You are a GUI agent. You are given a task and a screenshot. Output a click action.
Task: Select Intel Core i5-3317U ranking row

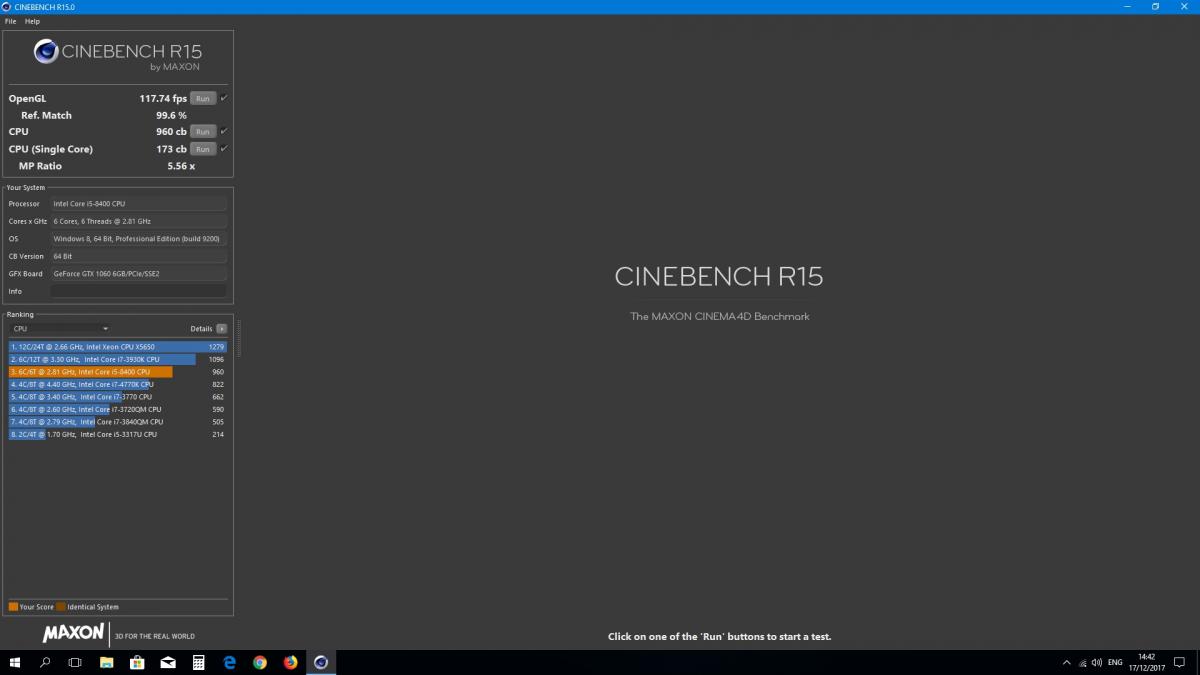[118, 434]
